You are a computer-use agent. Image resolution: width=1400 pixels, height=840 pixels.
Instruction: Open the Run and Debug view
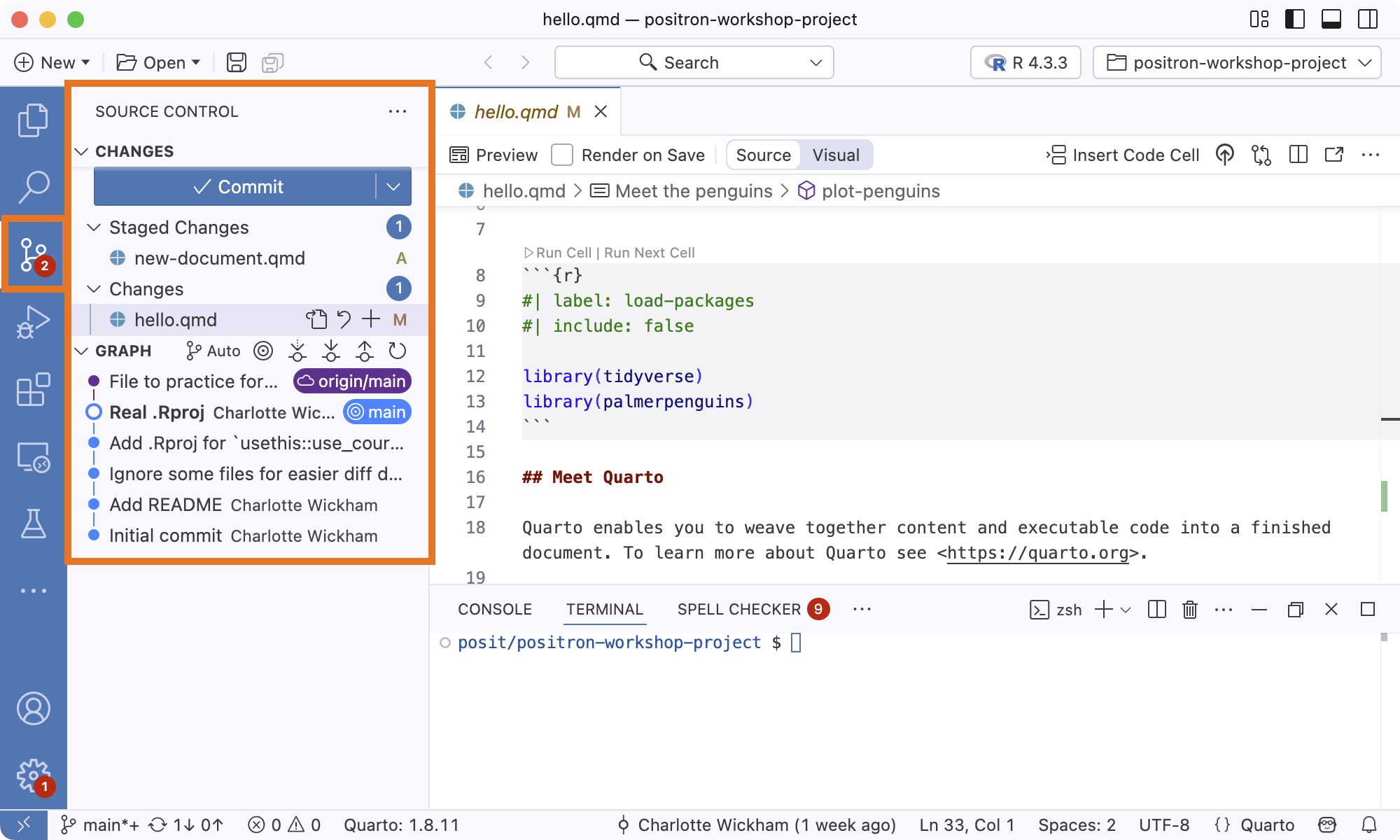[x=33, y=322]
